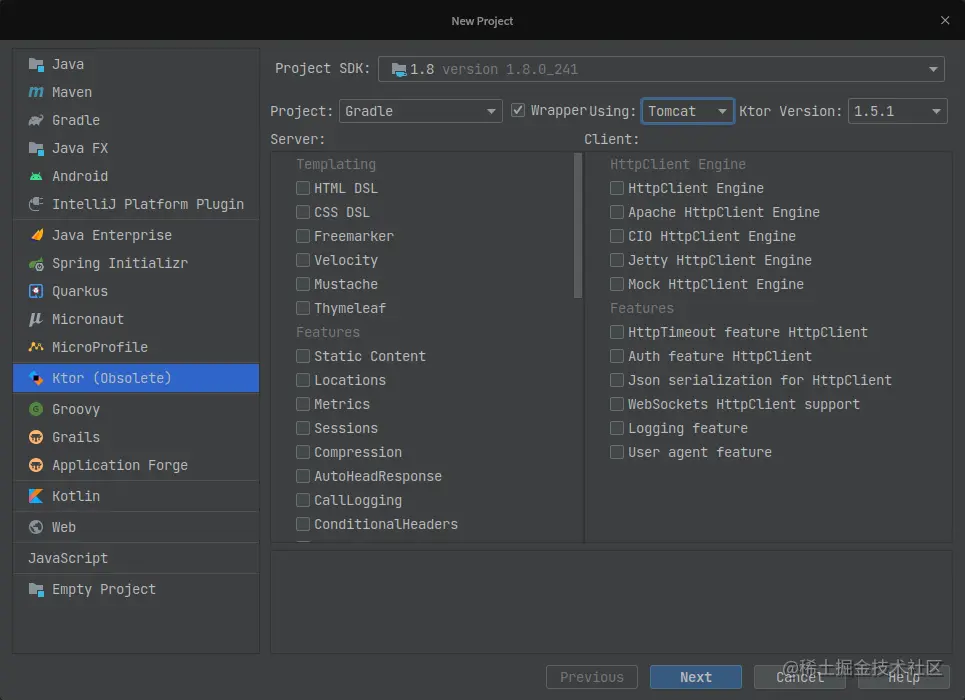Enable the HTML DSL checkbox
The width and height of the screenshot is (965, 700).
pyautogui.click(x=303, y=188)
